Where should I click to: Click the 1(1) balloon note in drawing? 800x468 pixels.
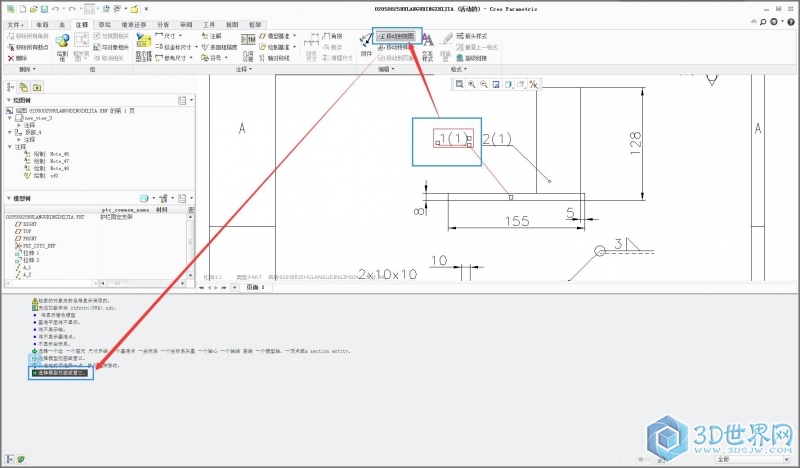(x=454, y=138)
